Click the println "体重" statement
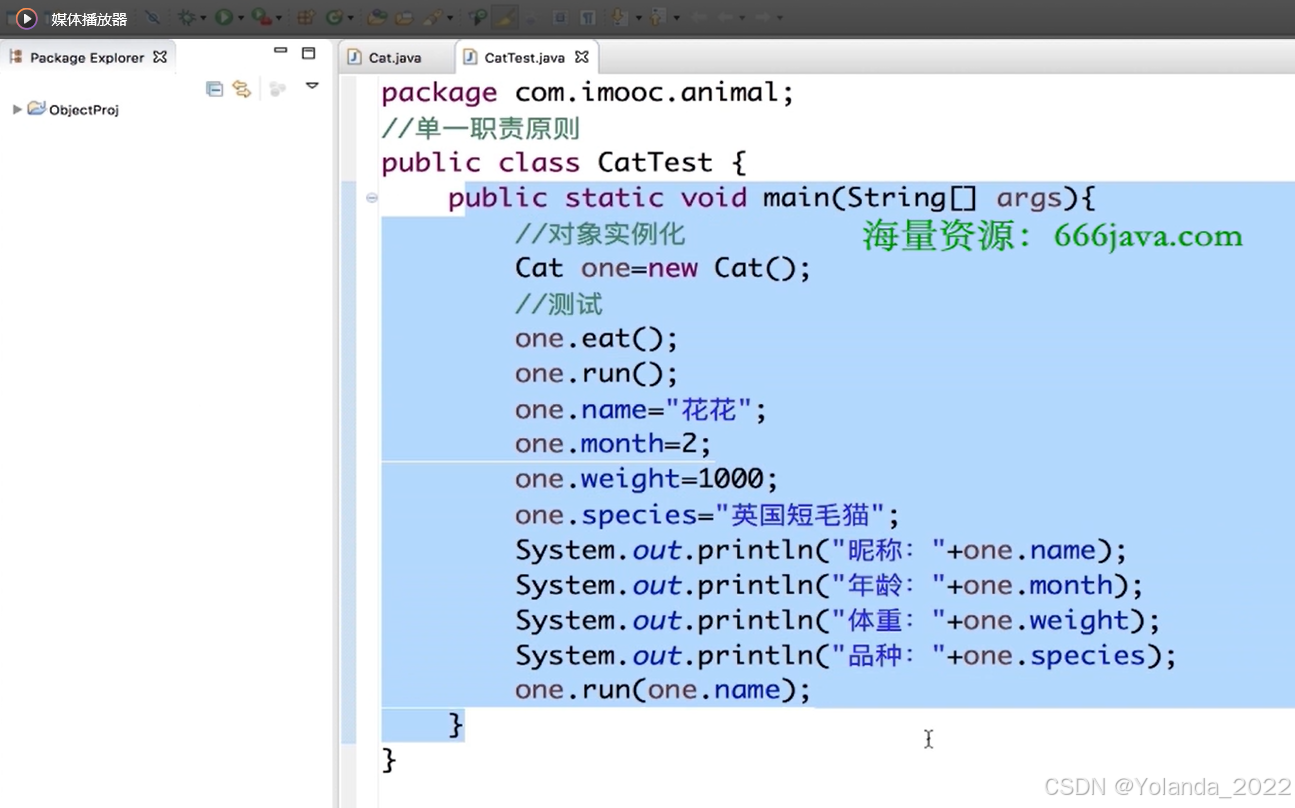This screenshot has height=808, width=1295. coord(838,620)
